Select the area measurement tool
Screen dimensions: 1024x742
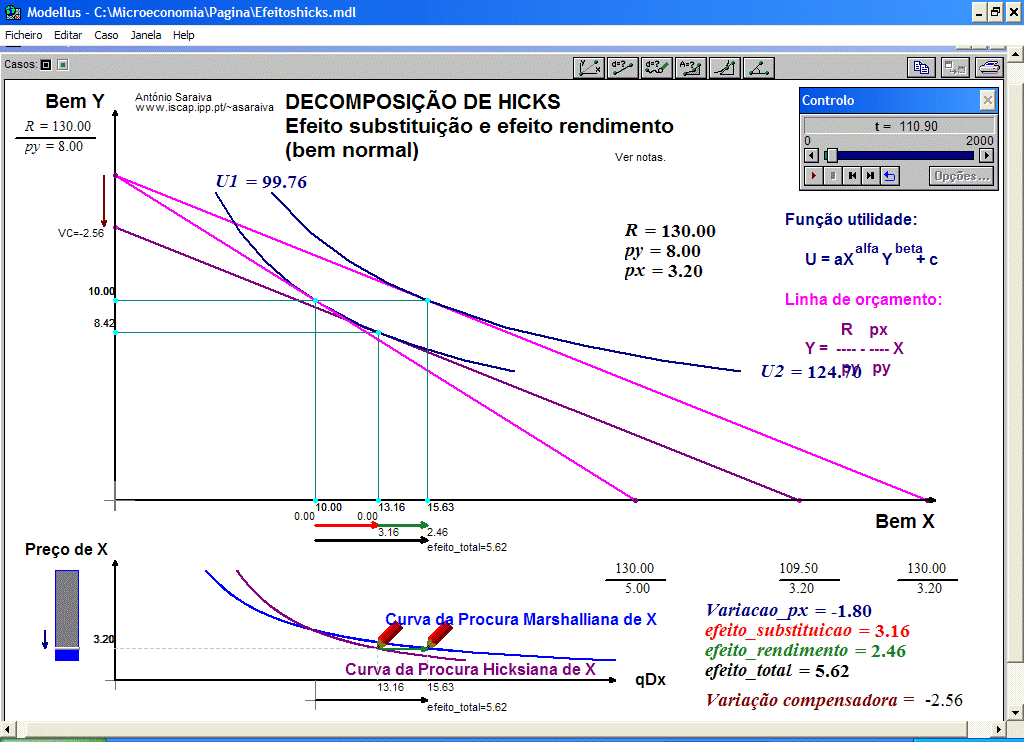690,67
